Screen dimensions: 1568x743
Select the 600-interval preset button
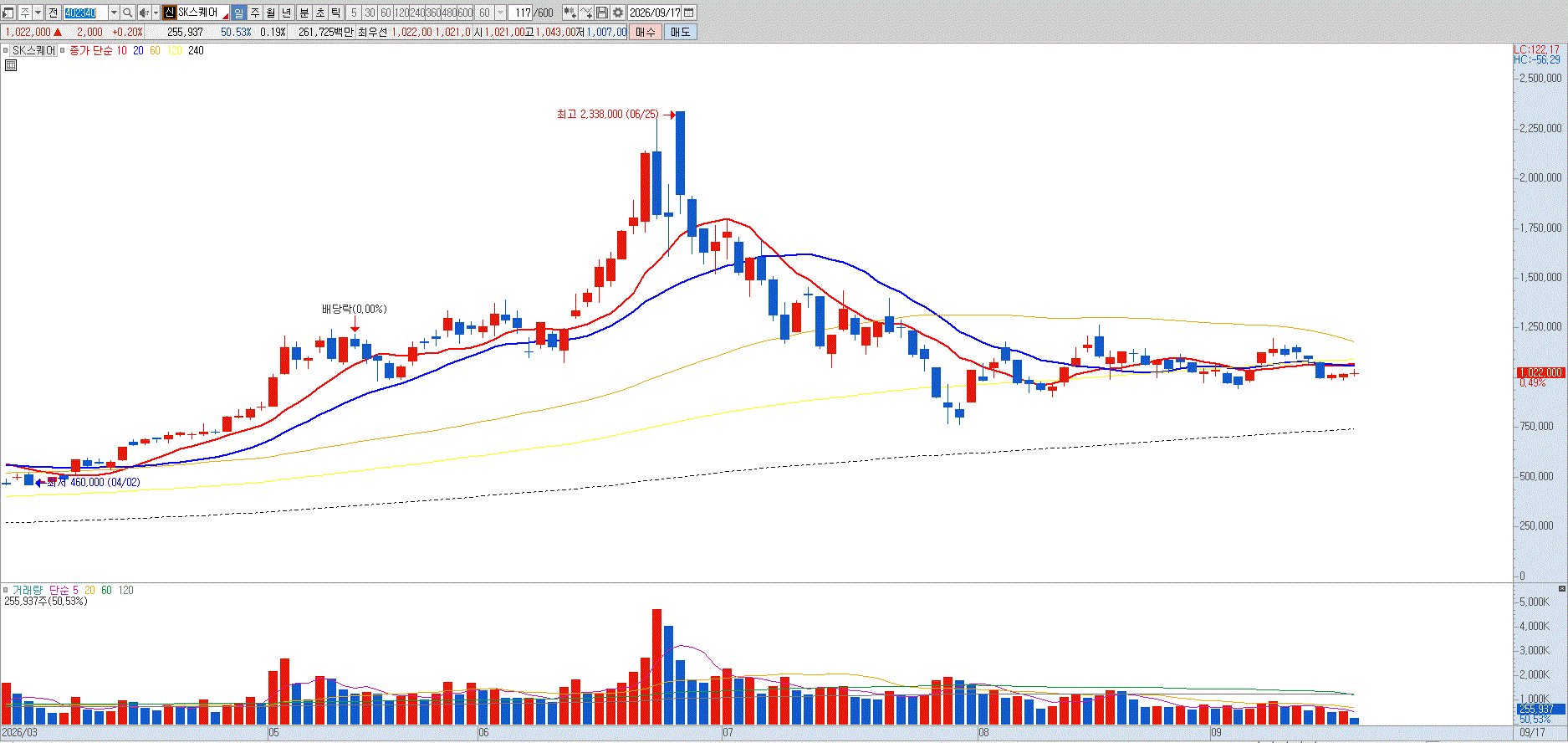(465, 13)
